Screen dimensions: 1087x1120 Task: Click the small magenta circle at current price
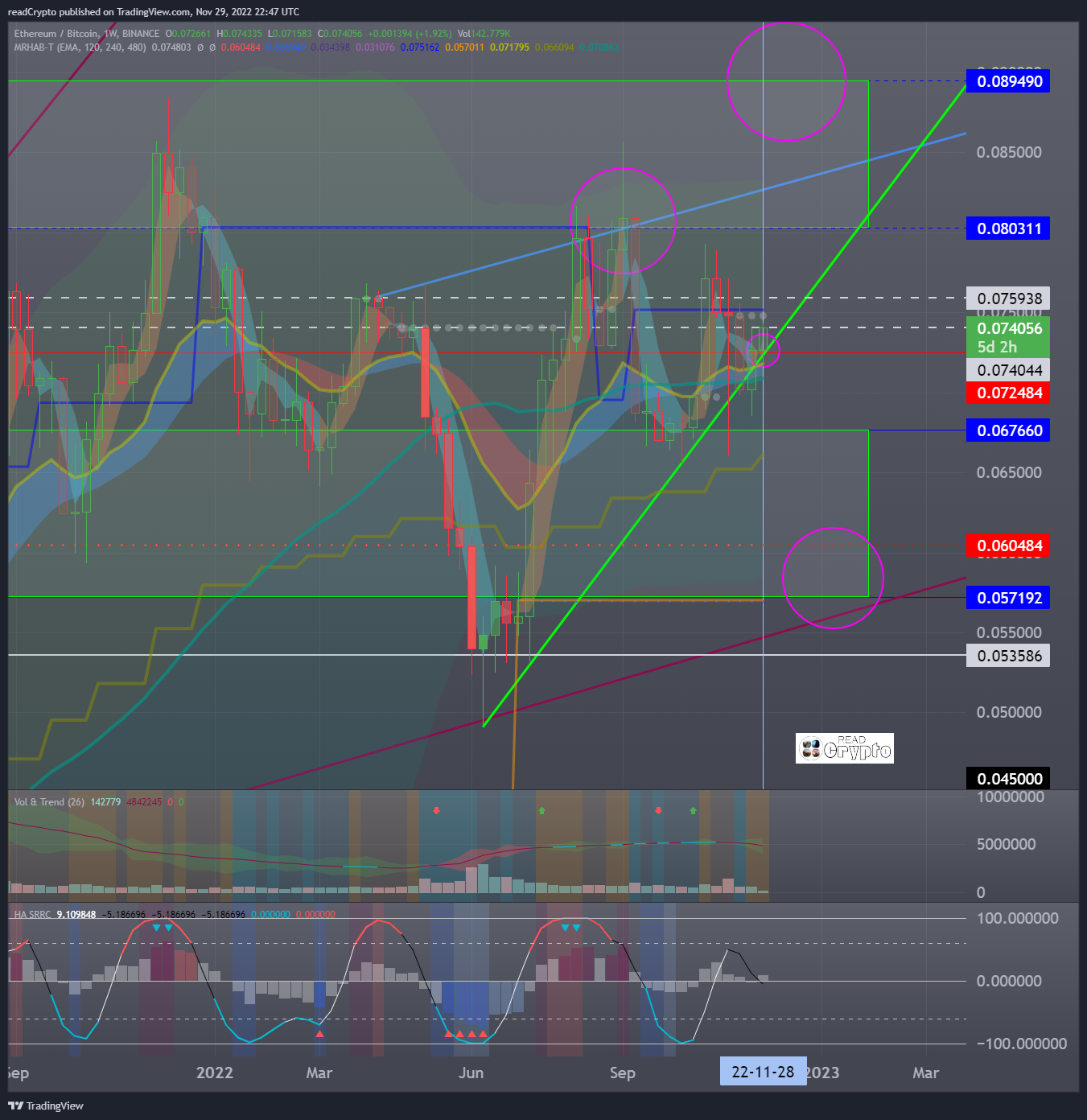[764, 351]
